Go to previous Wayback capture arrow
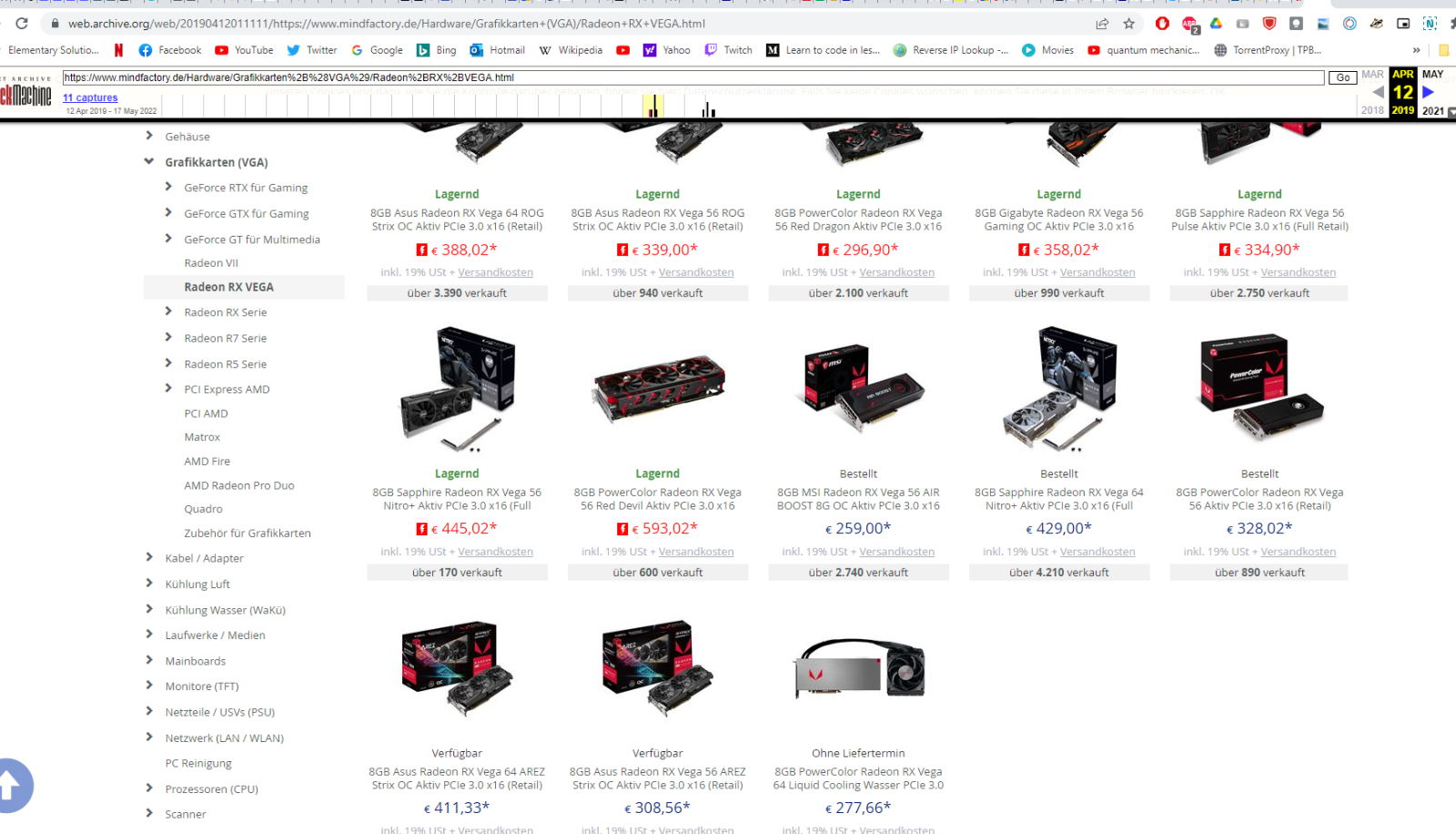 pos(1378,92)
